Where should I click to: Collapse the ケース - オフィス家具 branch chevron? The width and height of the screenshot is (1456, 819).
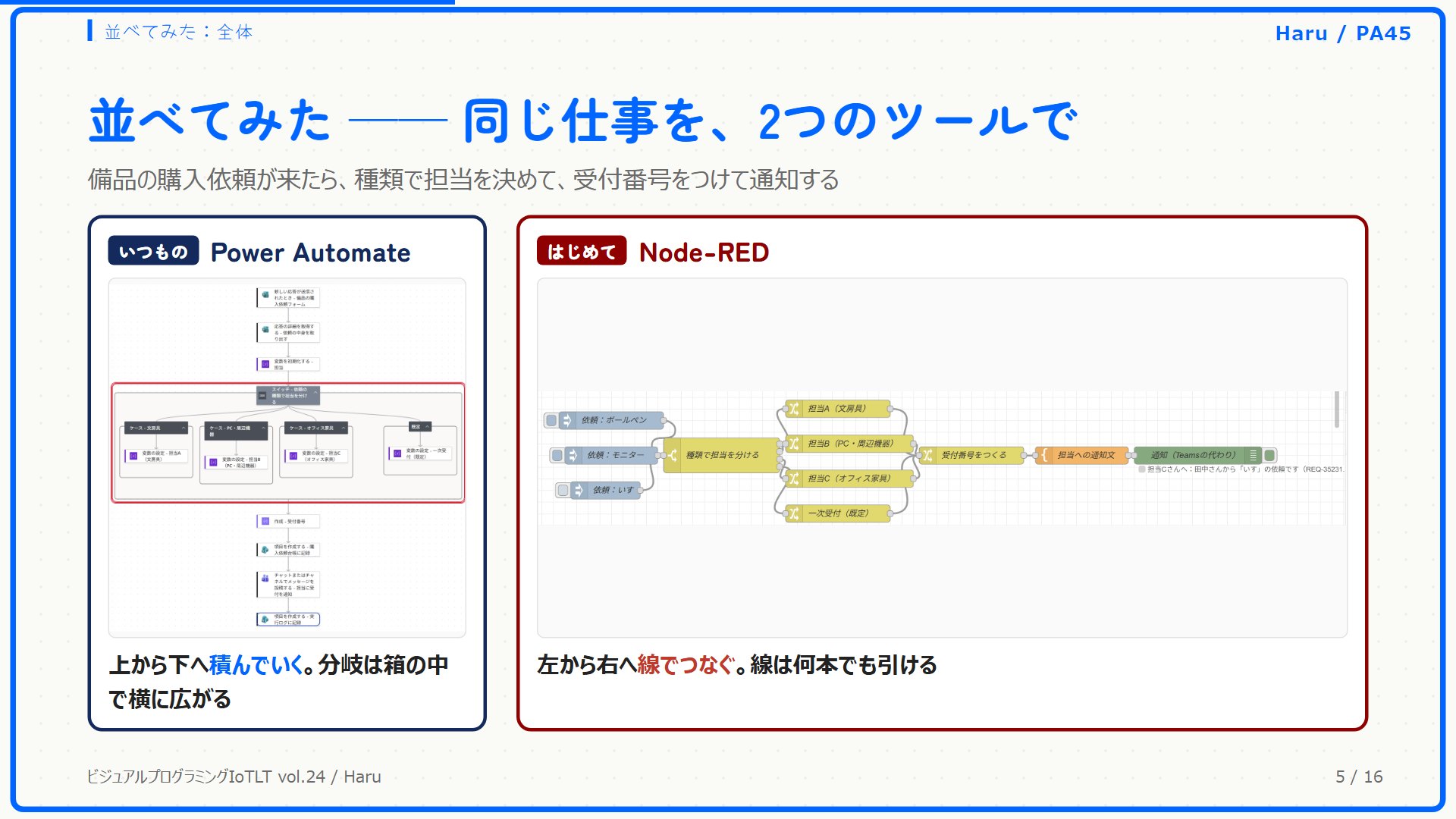344,428
